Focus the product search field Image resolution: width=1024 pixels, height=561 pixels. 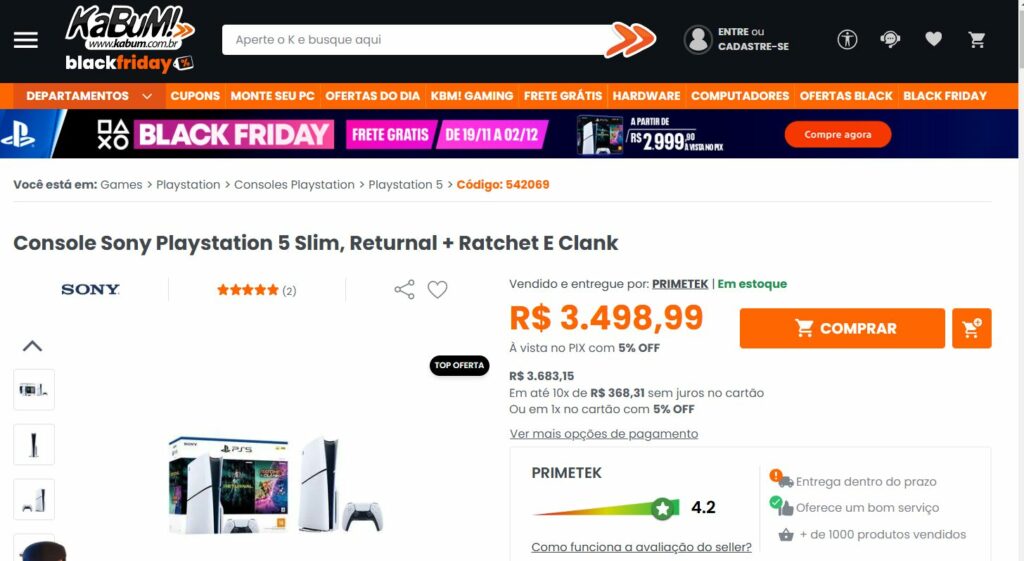(x=415, y=40)
